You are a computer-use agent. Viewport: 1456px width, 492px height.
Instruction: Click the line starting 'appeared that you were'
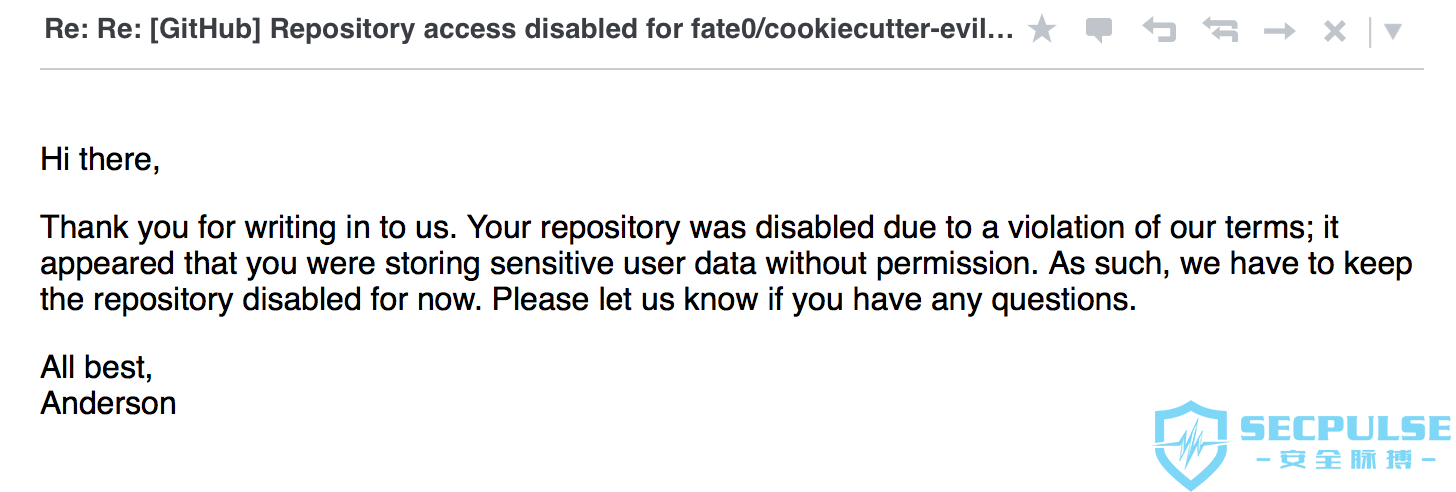[726, 264]
